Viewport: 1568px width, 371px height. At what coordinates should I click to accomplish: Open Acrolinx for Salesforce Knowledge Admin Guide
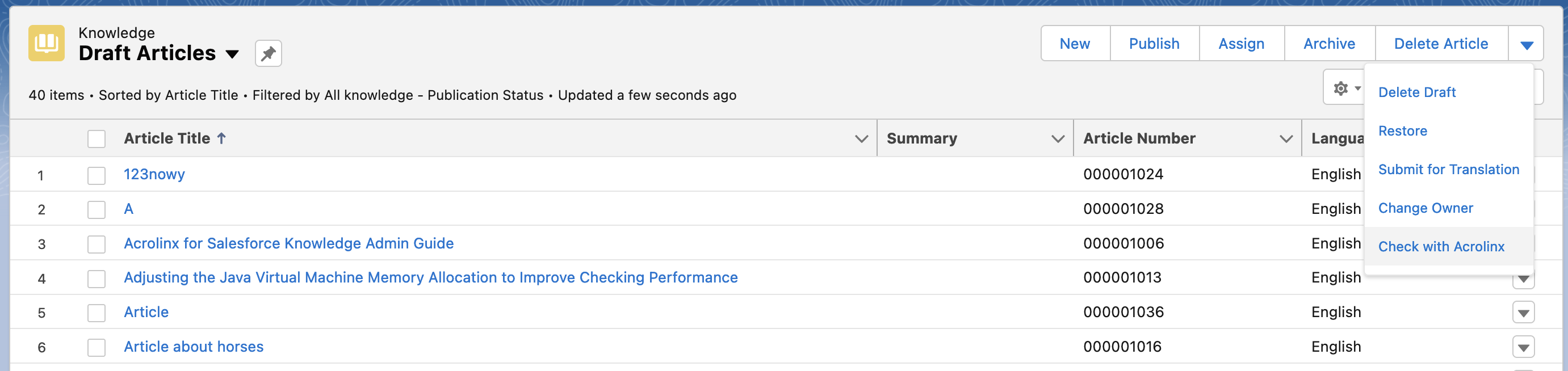(288, 243)
